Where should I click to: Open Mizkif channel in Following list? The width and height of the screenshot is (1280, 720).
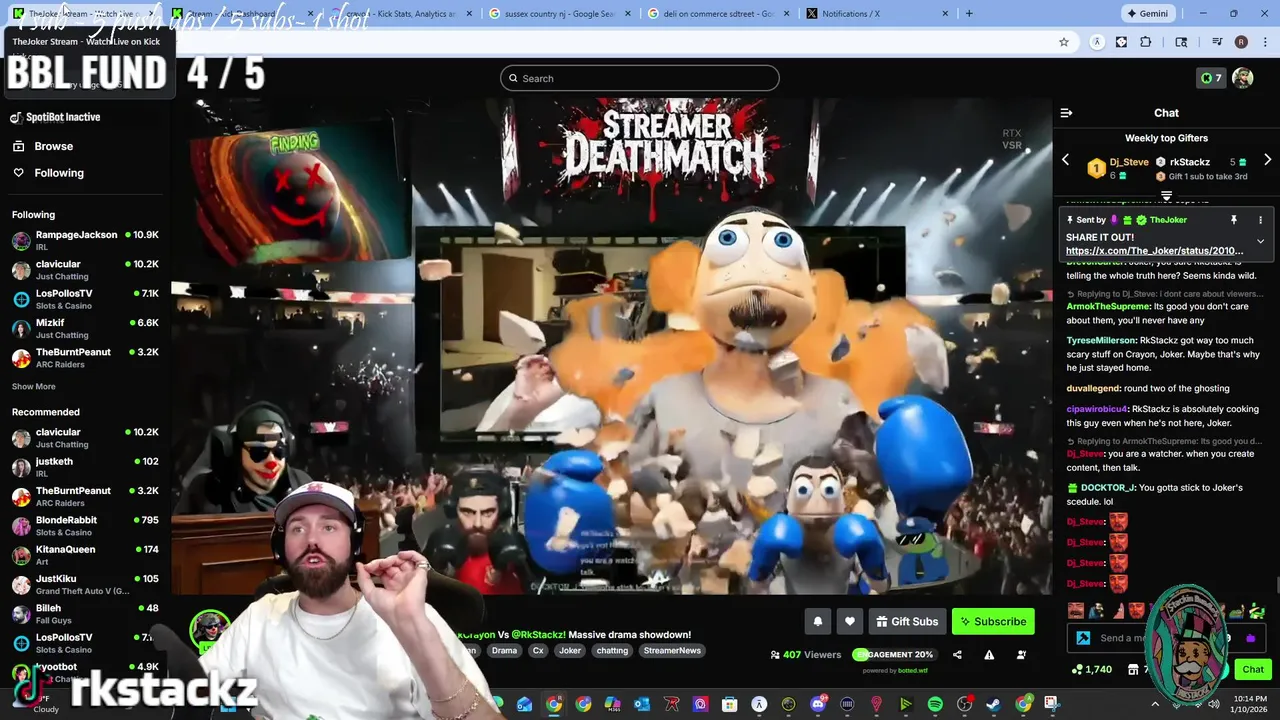85,328
